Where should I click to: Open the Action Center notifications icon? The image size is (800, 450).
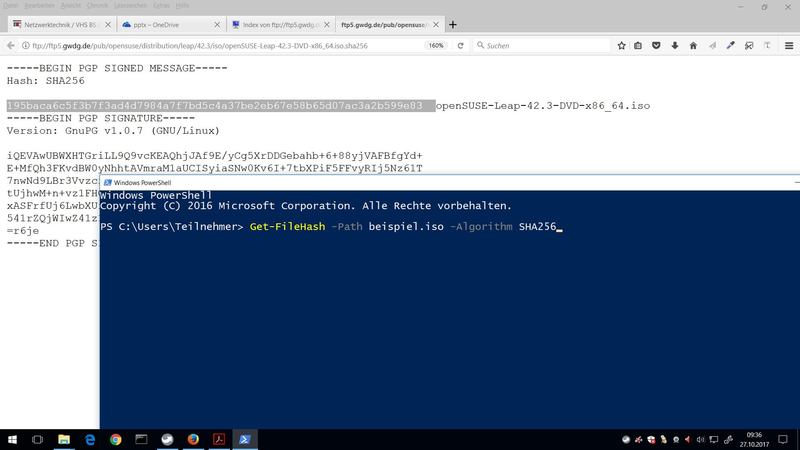783,439
